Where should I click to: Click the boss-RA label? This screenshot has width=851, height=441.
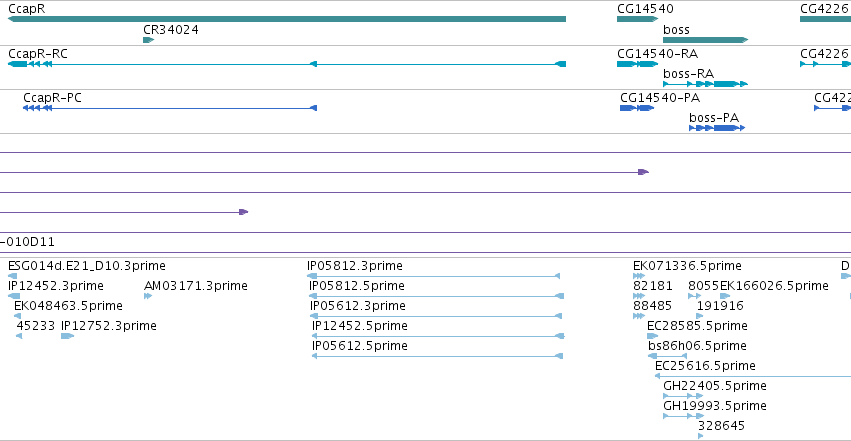688,74
